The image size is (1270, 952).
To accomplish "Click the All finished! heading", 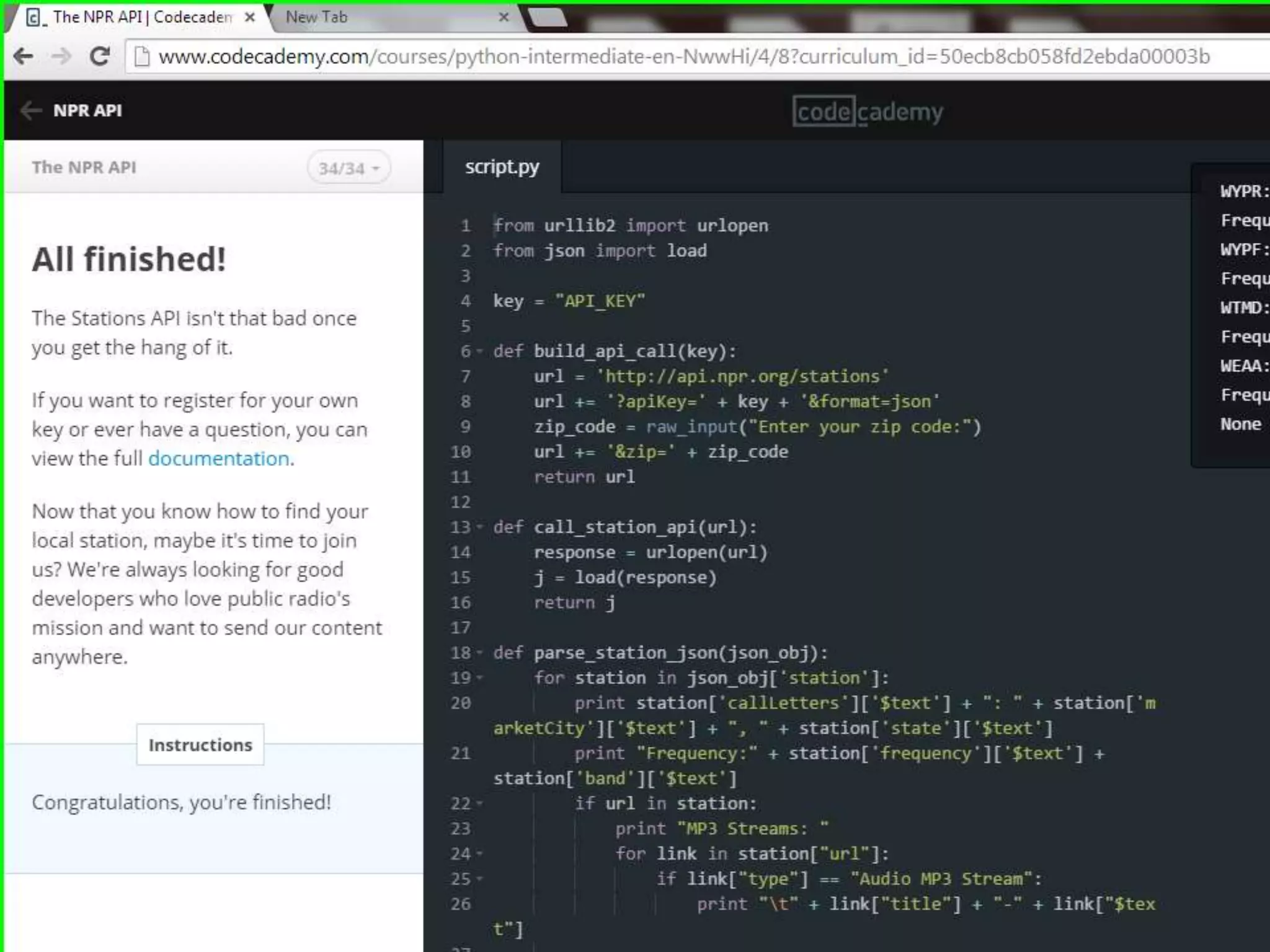I will 129,259.
